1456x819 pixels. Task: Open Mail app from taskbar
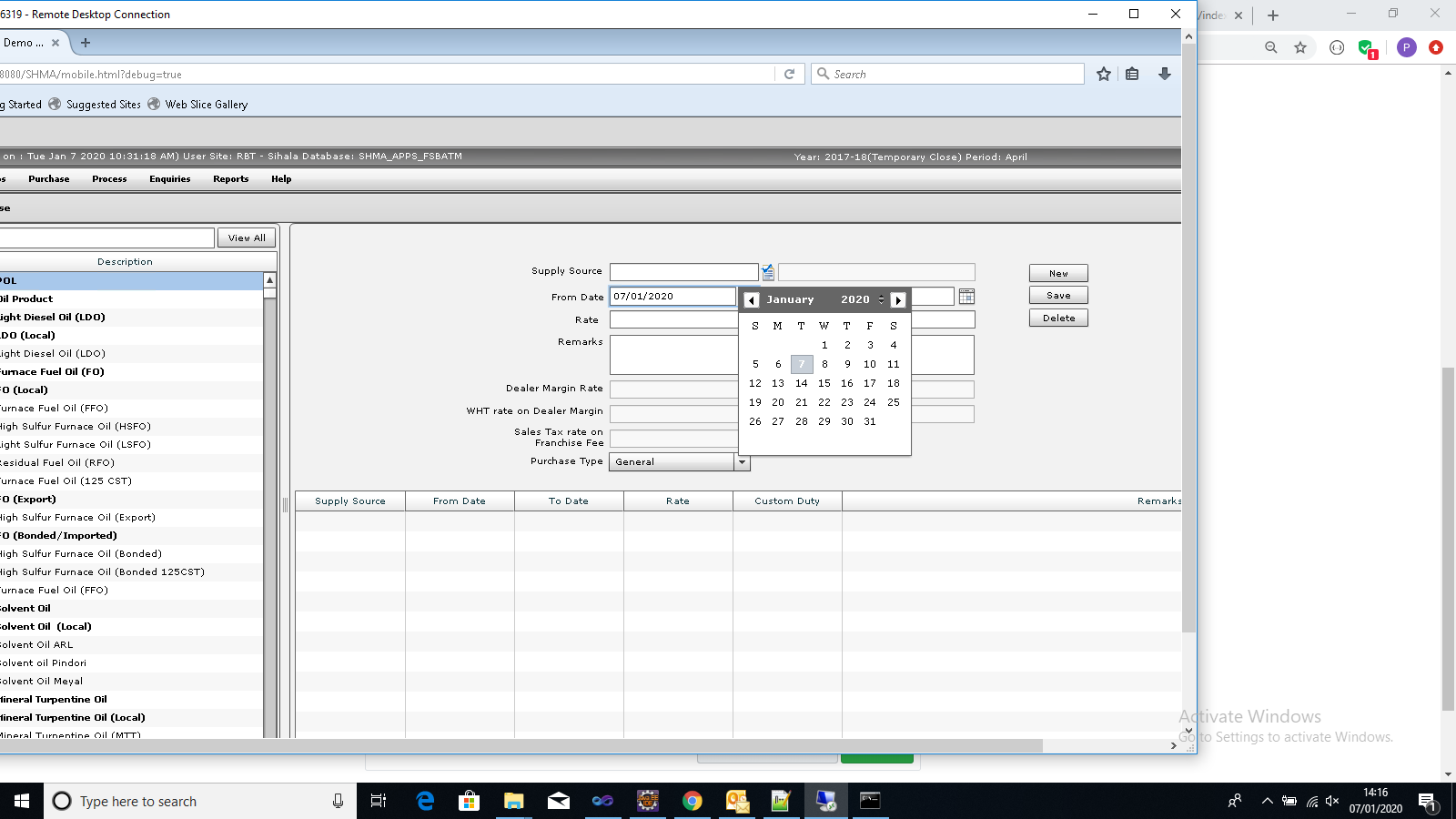[558, 801]
